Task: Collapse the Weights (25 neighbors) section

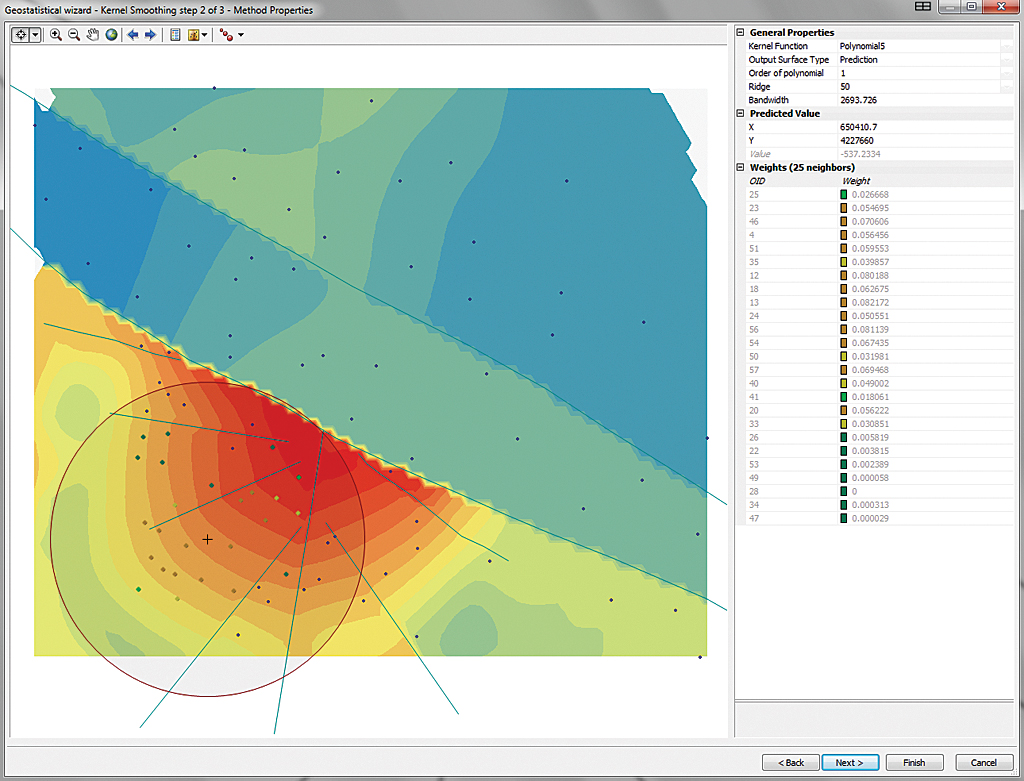Action: 740,168
